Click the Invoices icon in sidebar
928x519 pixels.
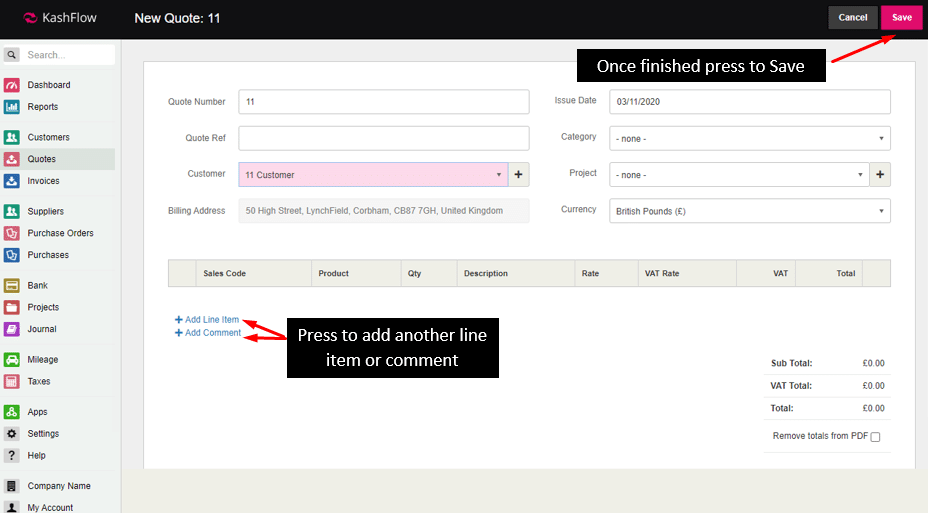pyautogui.click(x=12, y=181)
